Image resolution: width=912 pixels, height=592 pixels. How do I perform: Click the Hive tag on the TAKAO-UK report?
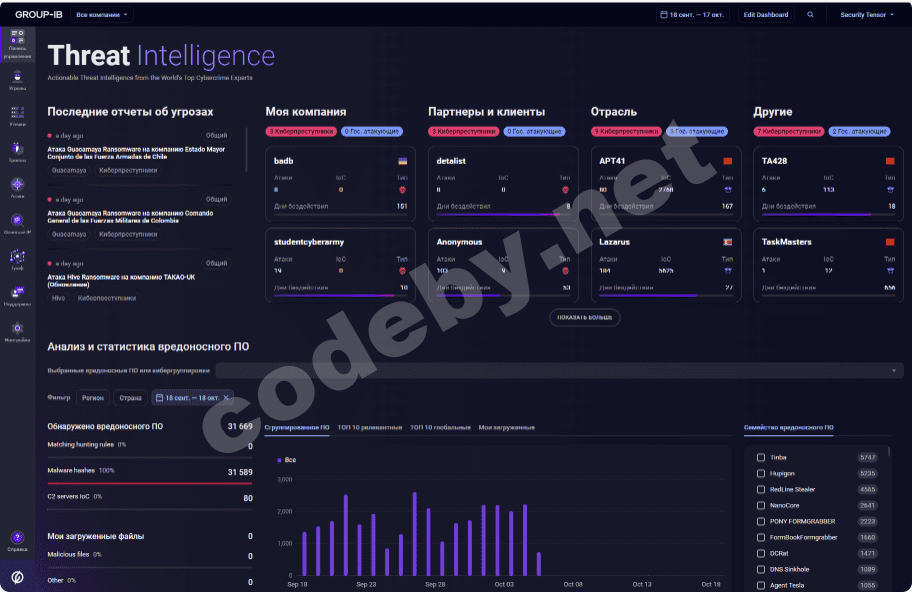58,298
